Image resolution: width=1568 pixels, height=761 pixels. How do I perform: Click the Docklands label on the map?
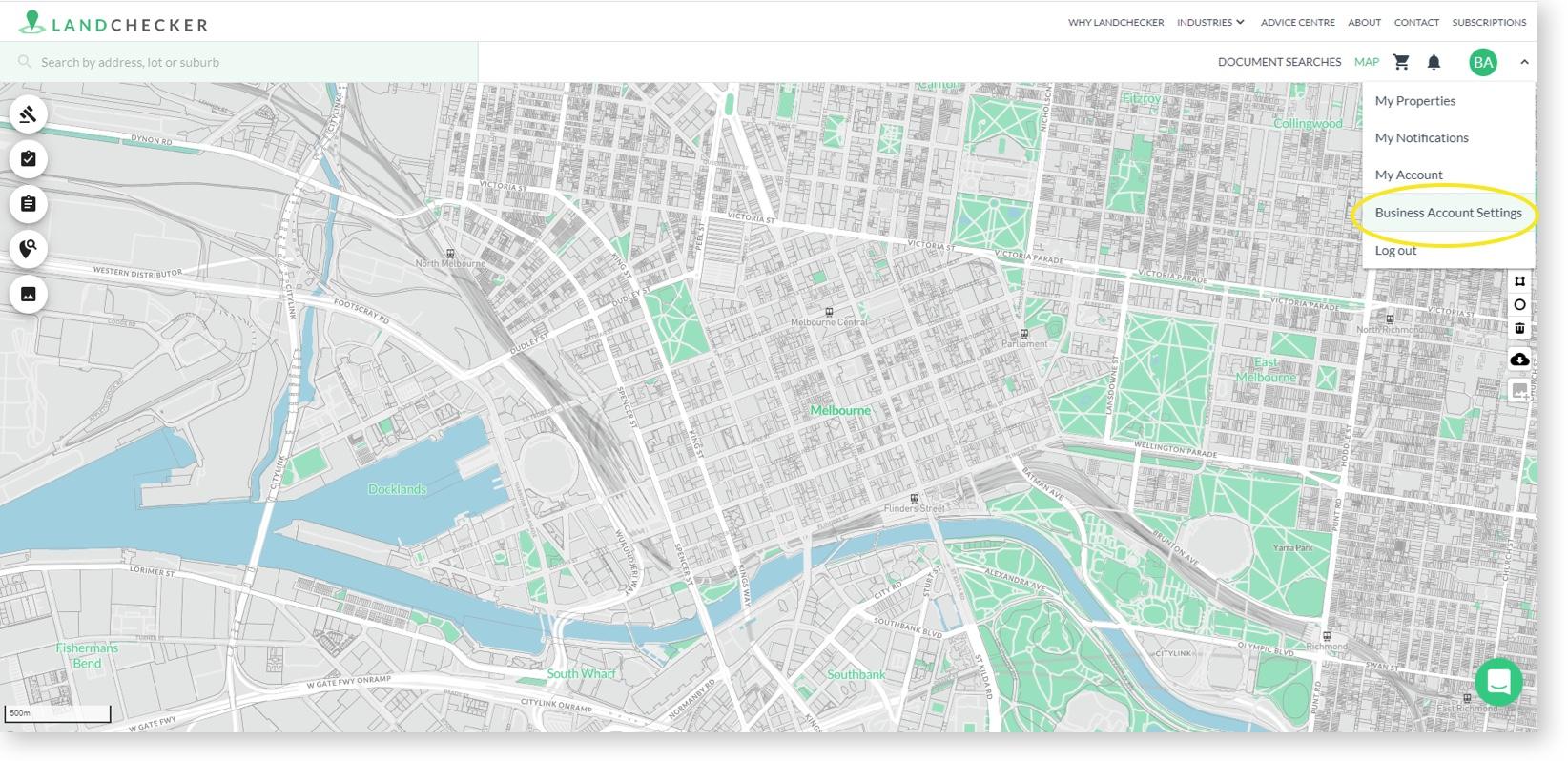click(x=397, y=489)
